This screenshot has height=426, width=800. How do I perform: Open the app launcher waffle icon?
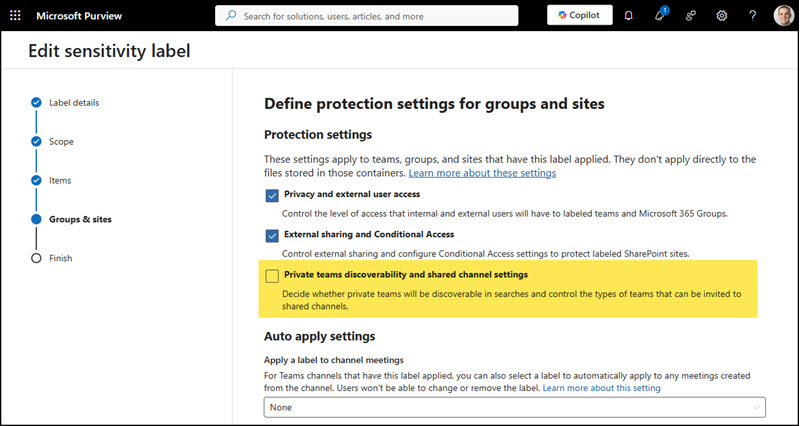point(15,16)
